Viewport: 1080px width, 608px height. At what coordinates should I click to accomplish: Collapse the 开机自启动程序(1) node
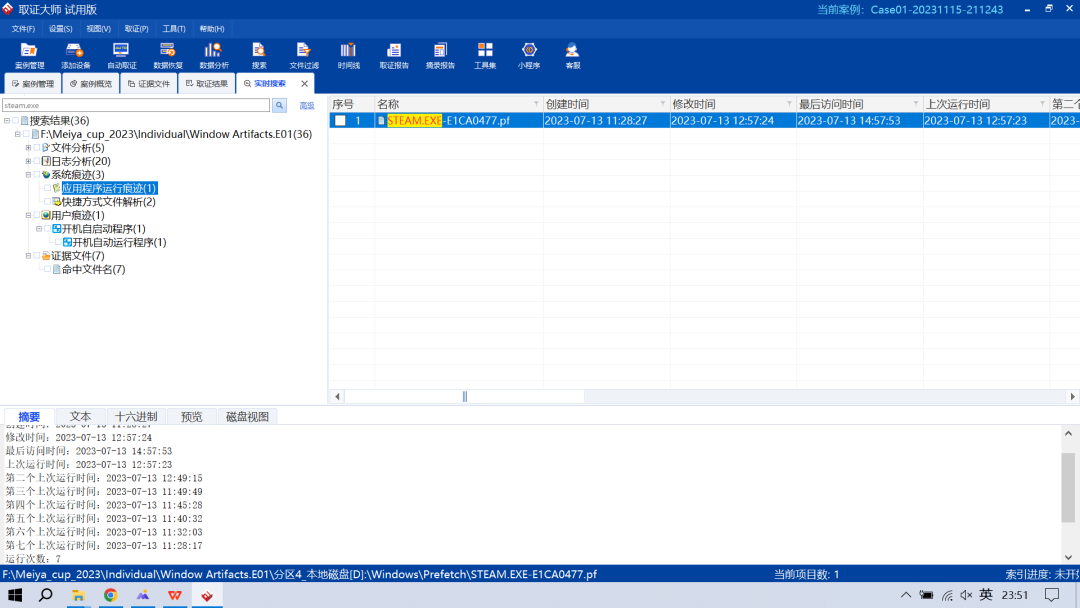point(39,229)
